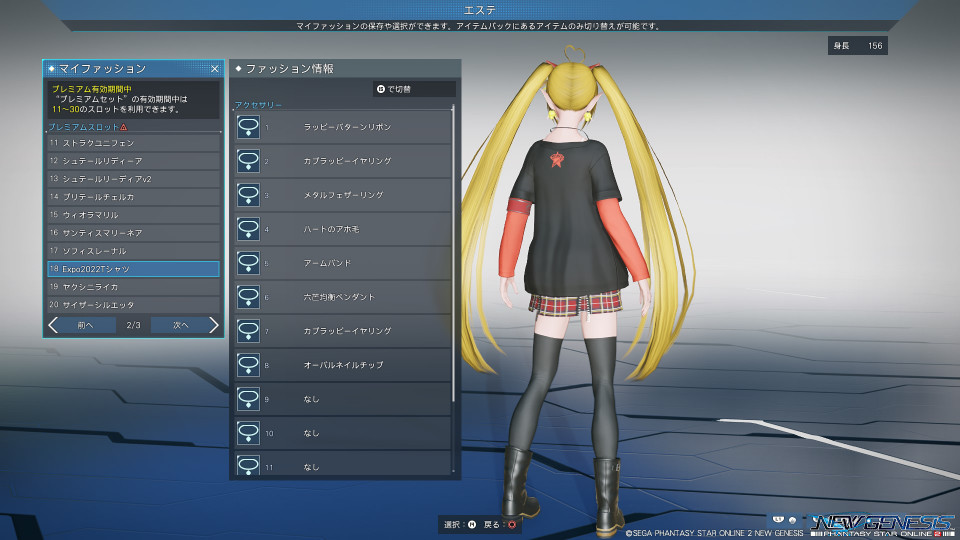Click the accessory icon in slot 7 row

248,331
